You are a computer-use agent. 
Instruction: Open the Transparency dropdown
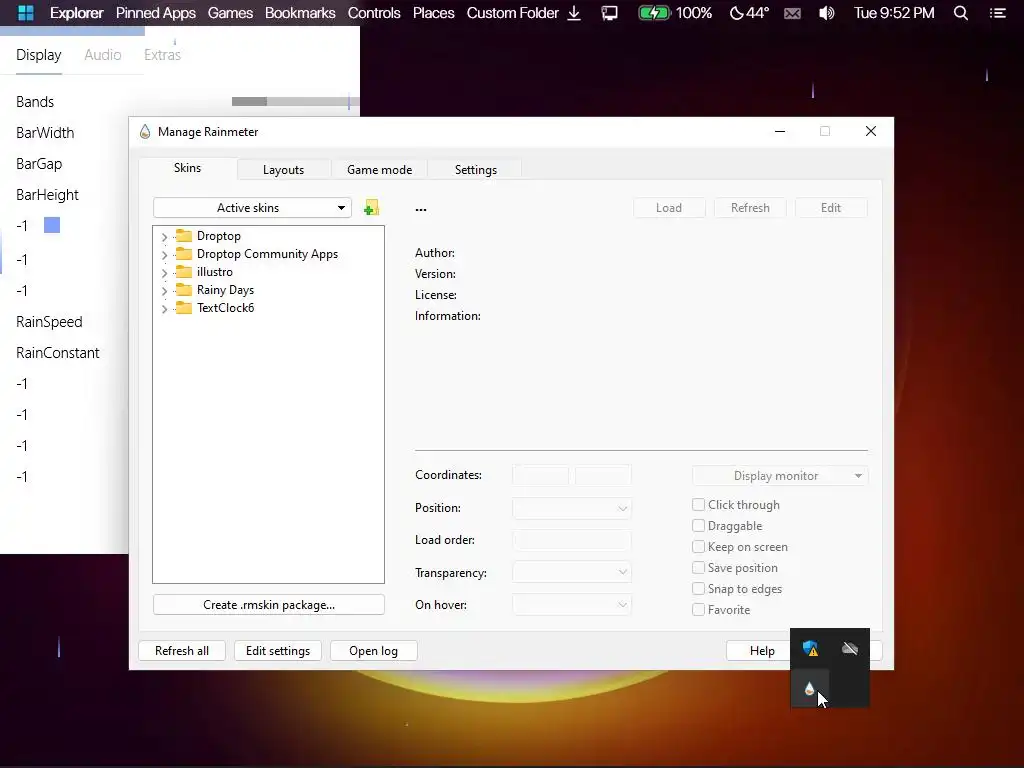coord(571,572)
